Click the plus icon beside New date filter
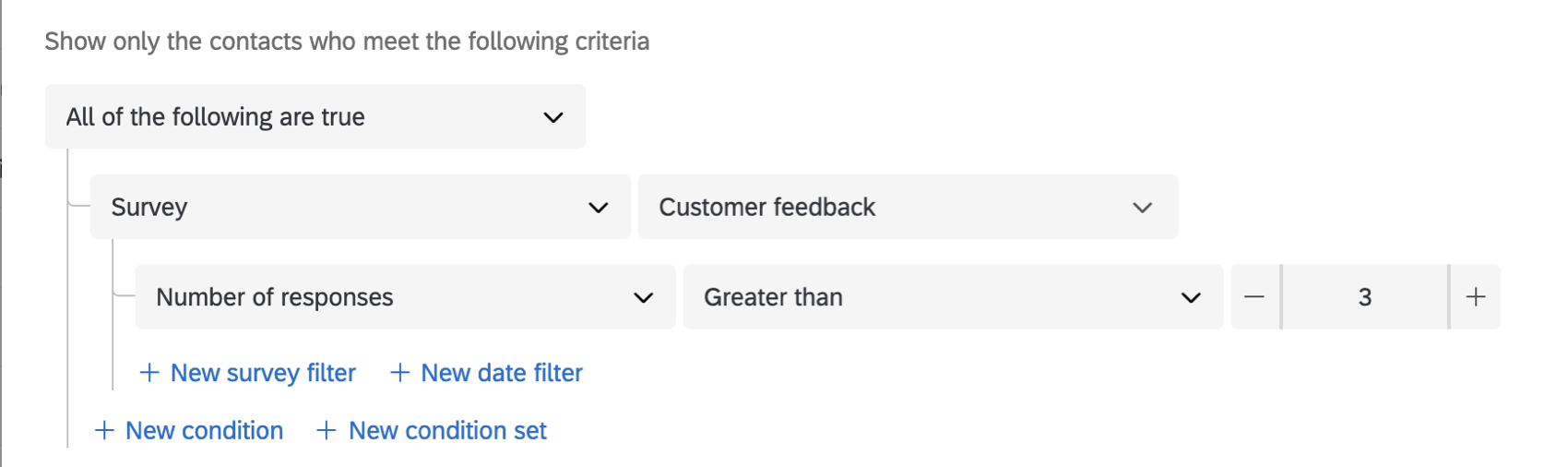Viewport: 1568px width, 467px height. click(x=399, y=373)
